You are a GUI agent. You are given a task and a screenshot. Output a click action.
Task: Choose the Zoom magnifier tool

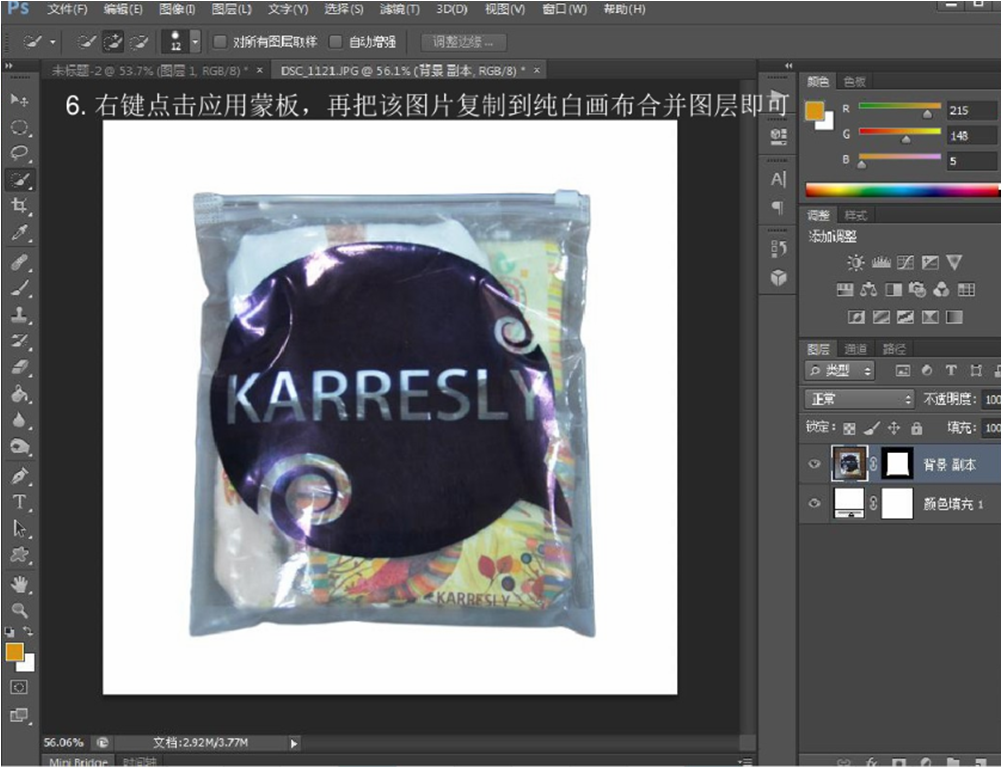19,609
